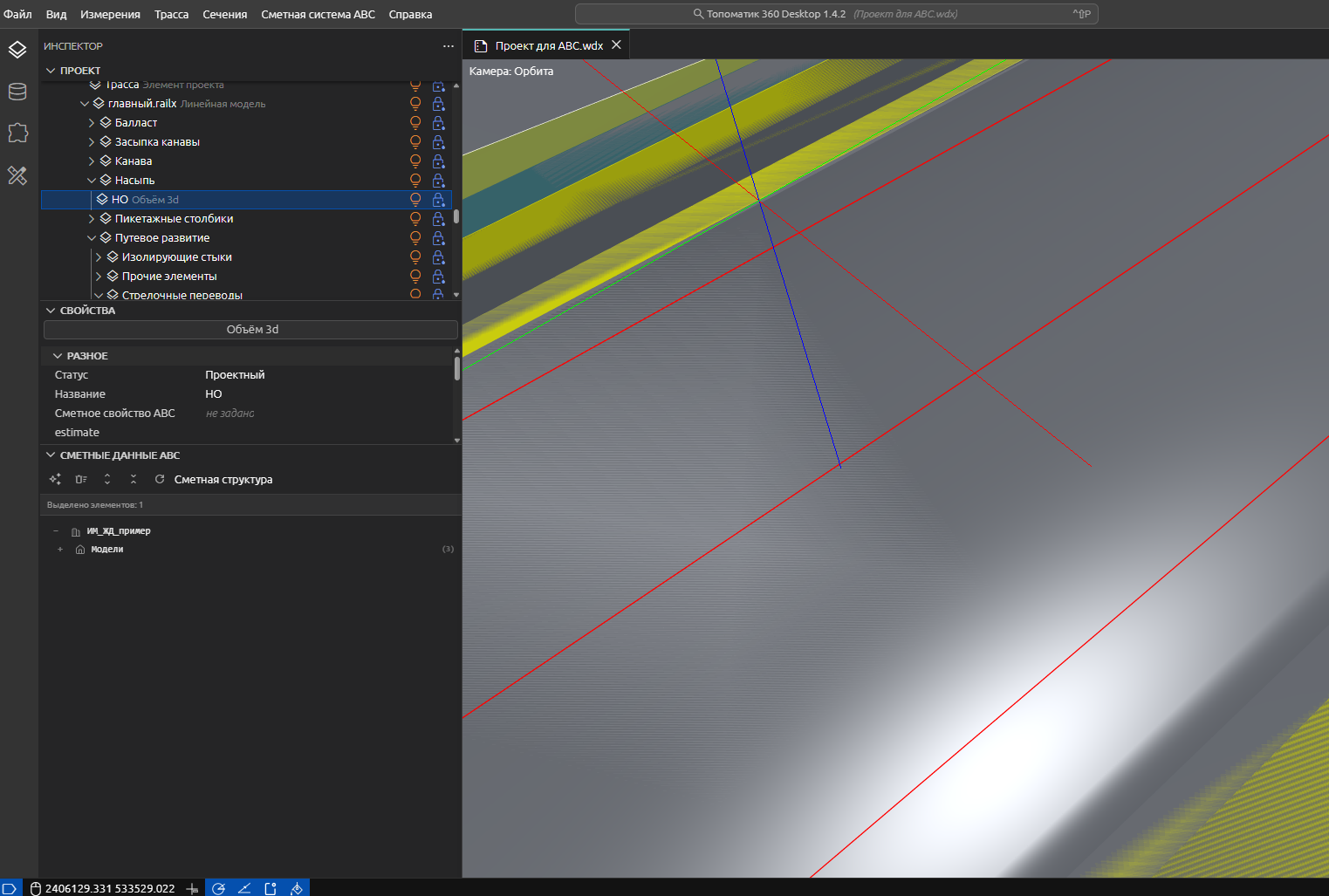
Task: Collapse the СВОЙСТВА section
Action: pyautogui.click(x=51, y=311)
